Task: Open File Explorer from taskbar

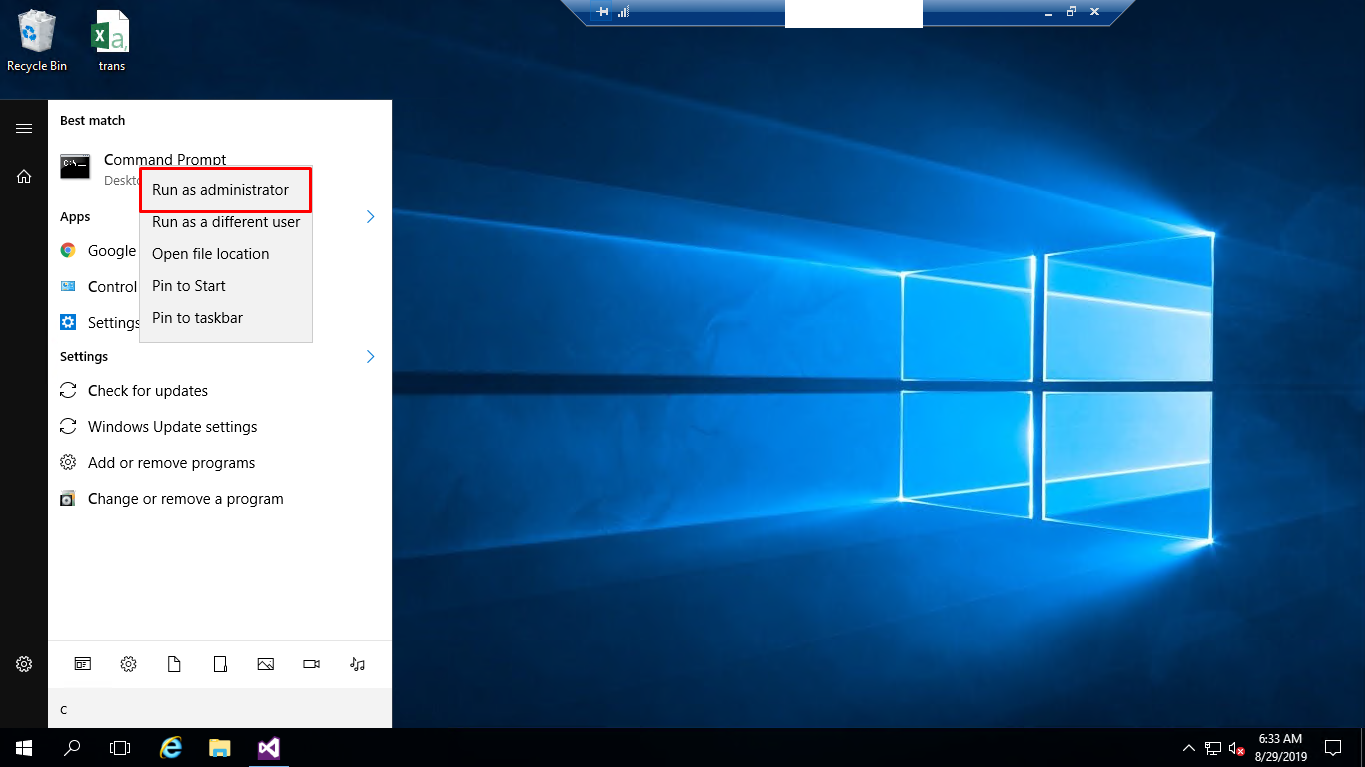Action: point(220,748)
